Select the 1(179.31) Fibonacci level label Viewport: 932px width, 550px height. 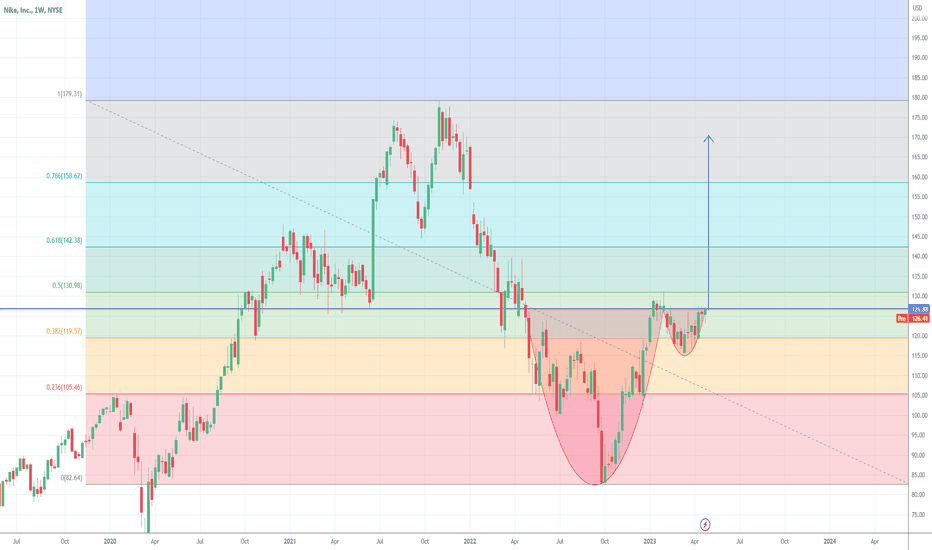pos(70,94)
